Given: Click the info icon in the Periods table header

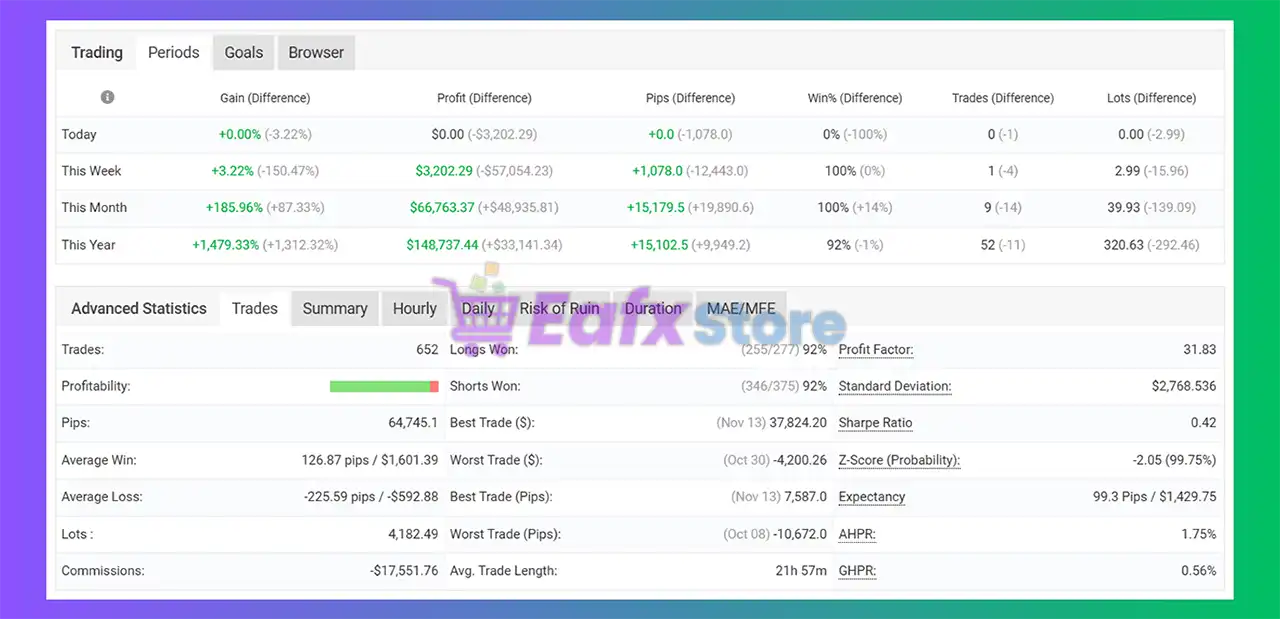Looking at the screenshot, I should pyautogui.click(x=107, y=97).
